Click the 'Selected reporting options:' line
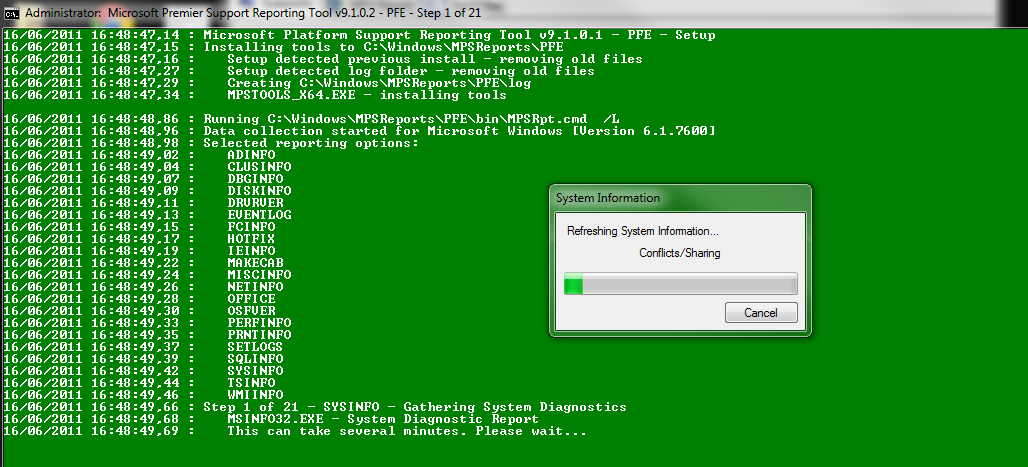The height and width of the screenshot is (467, 1028). pyautogui.click(x=210, y=143)
